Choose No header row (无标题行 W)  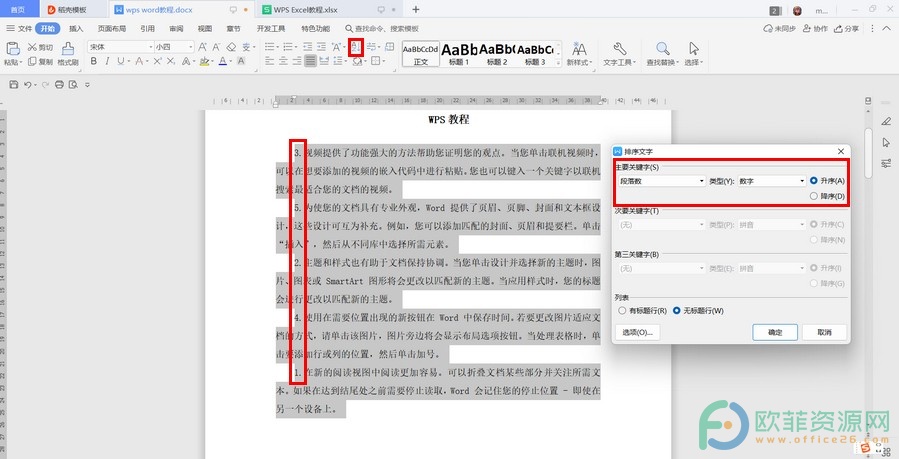tap(677, 311)
